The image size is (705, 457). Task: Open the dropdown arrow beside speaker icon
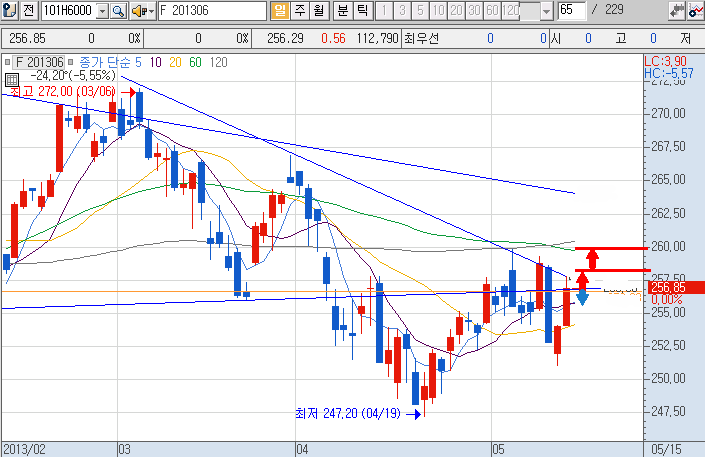(x=151, y=11)
